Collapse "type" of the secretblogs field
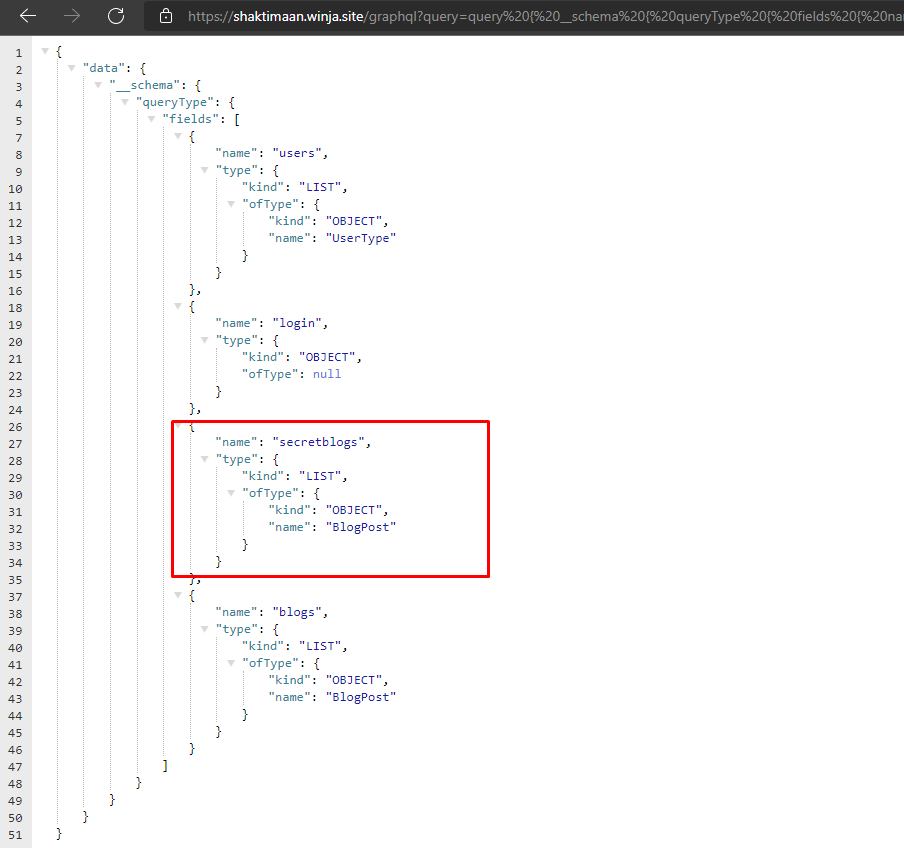The height and width of the screenshot is (850, 904). tap(204, 459)
